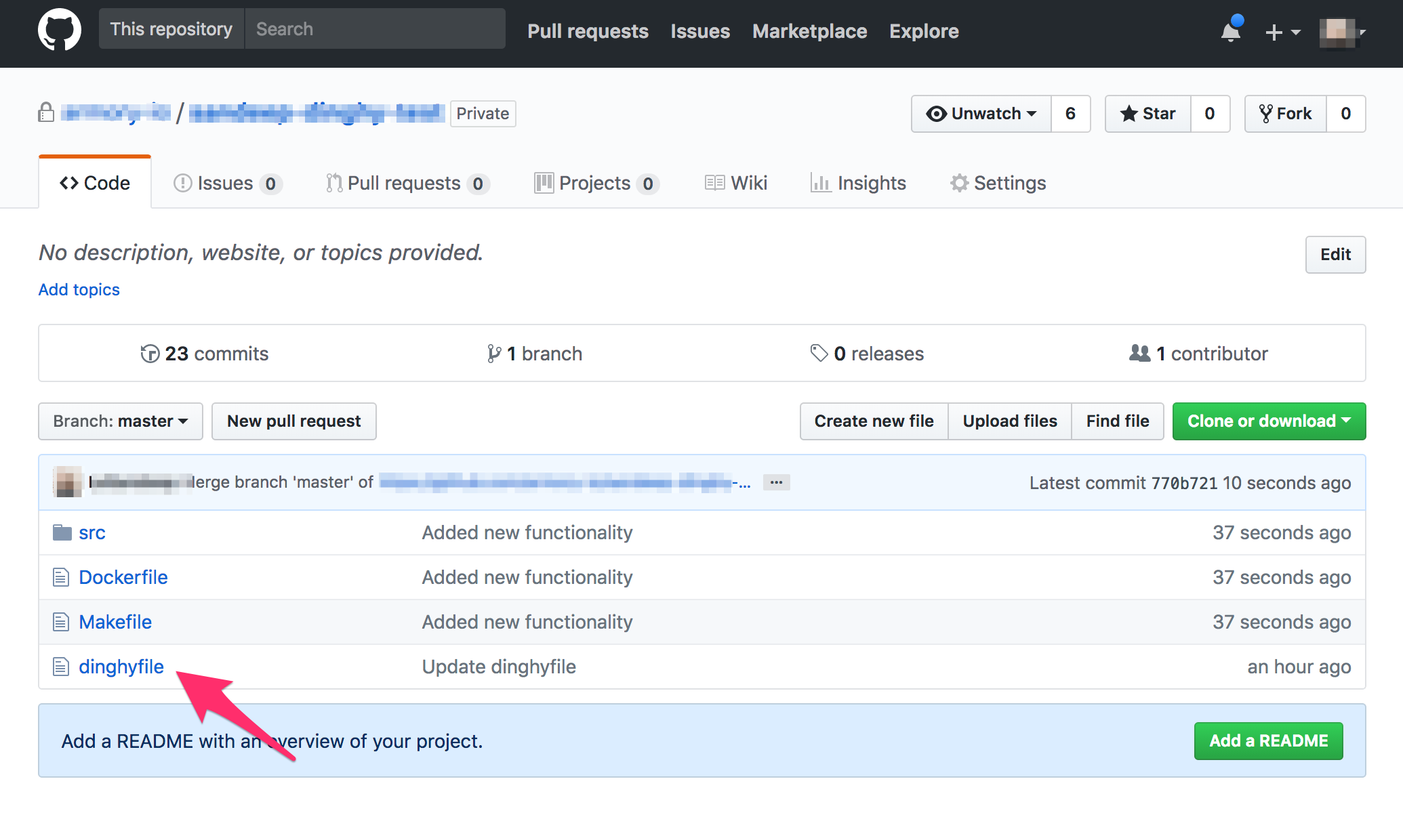Open the Branch: master dropdown

121,421
